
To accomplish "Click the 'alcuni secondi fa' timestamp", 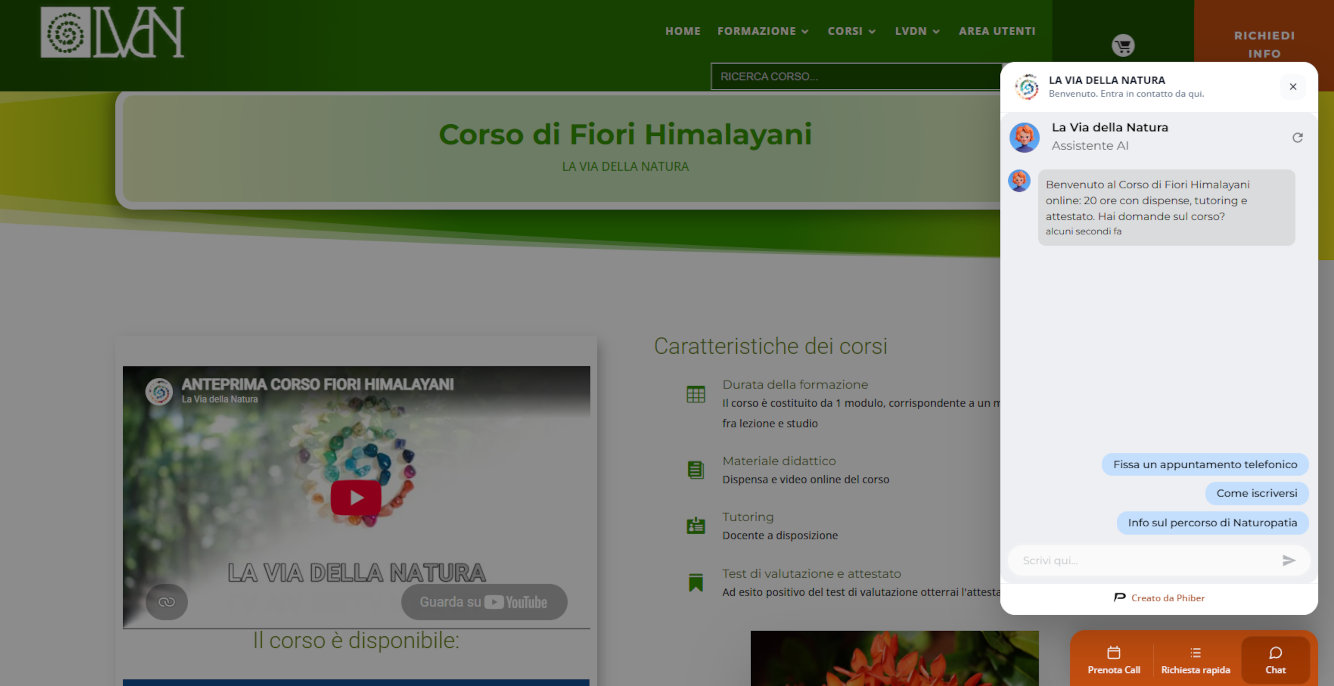I will tap(1084, 231).
